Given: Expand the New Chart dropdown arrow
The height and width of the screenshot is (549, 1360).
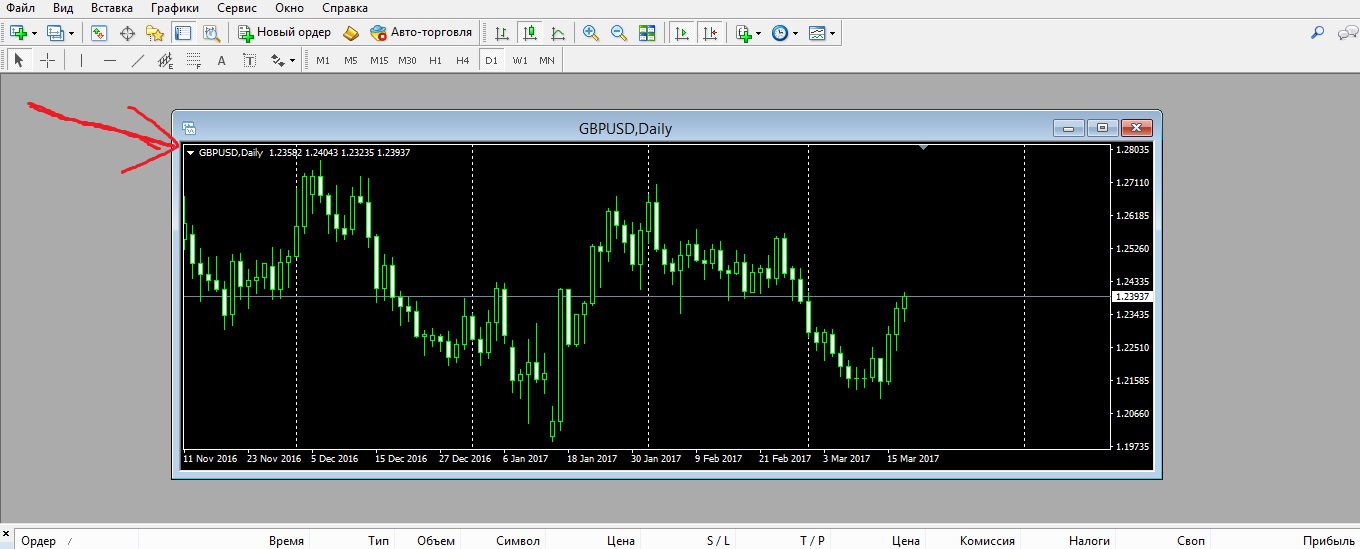Looking at the screenshot, I should coord(35,33).
